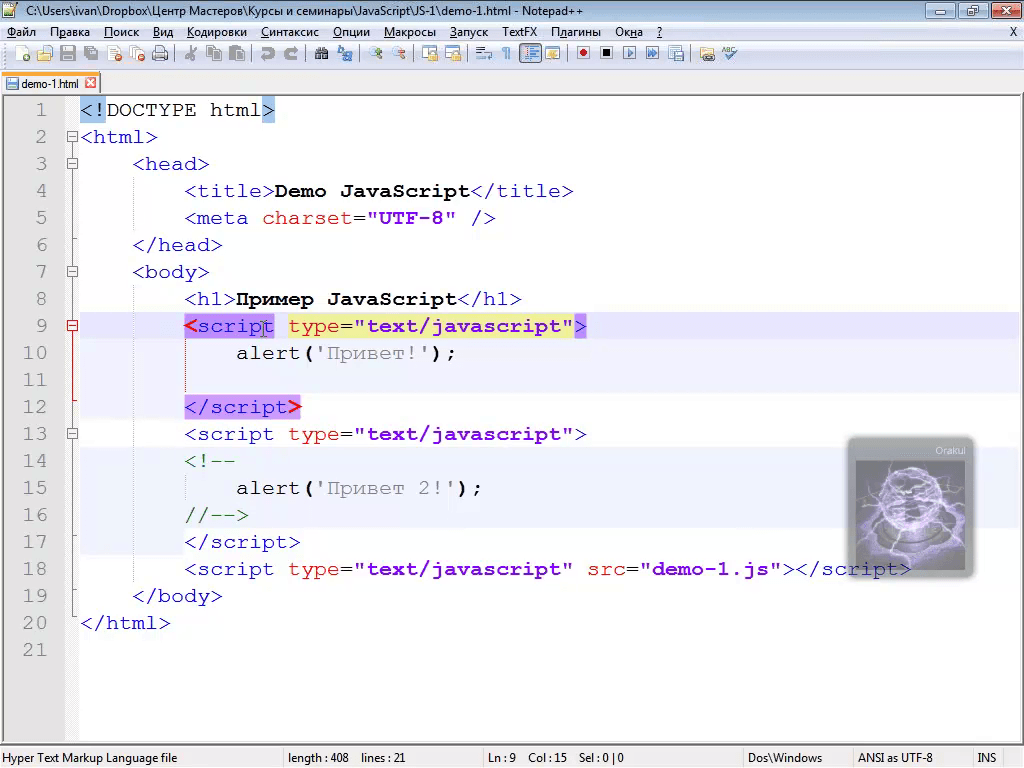The height and width of the screenshot is (768, 1024).
Task: Click the Zoom Out magnifier icon
Action: point(398,54)
